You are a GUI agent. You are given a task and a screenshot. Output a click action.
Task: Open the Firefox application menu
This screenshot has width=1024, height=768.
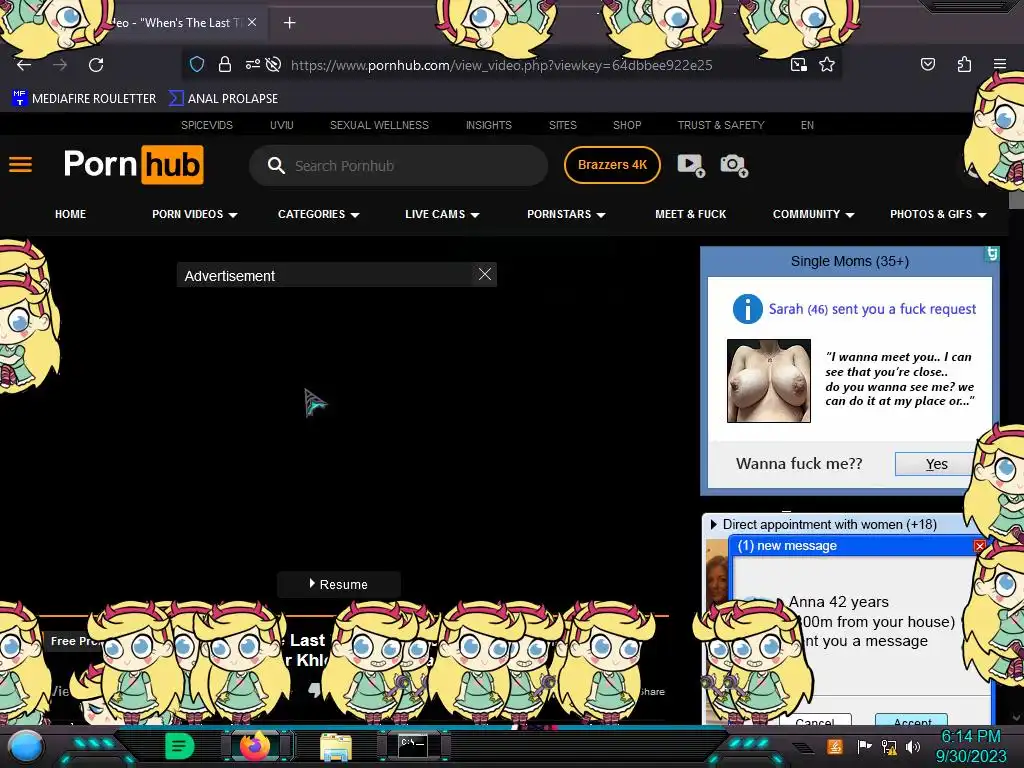(1000, 64)
